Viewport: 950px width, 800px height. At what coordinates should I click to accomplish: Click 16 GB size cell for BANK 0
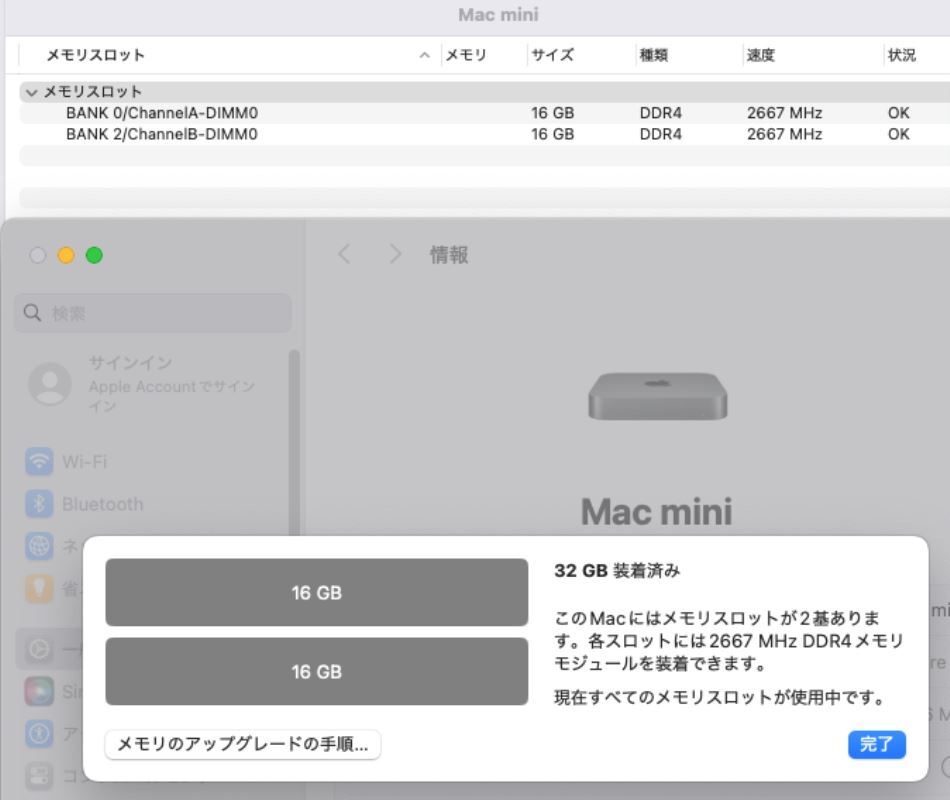point(553,113)
